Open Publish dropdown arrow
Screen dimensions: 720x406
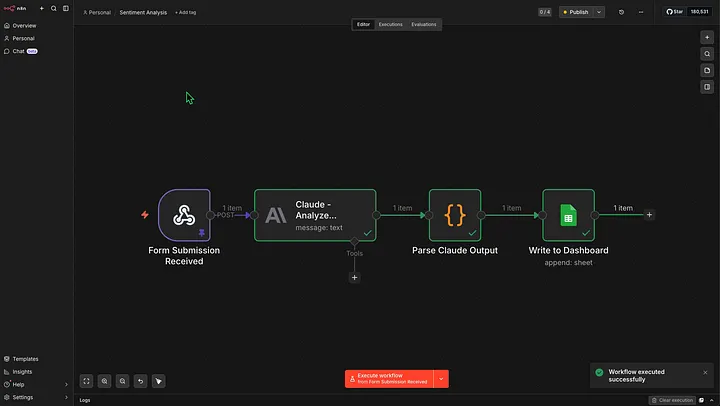(x=599, y=12)
